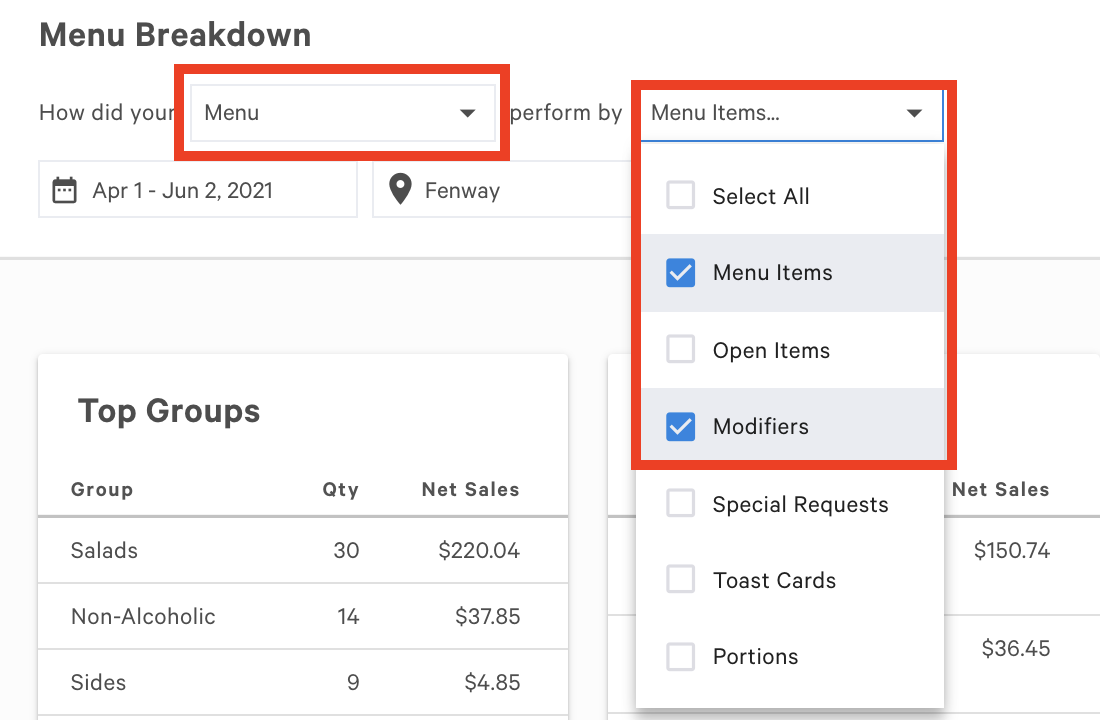Select the checked Menu Items checkmark icon
Screen dimensions: 1100x720
click(x=680, y=272)
